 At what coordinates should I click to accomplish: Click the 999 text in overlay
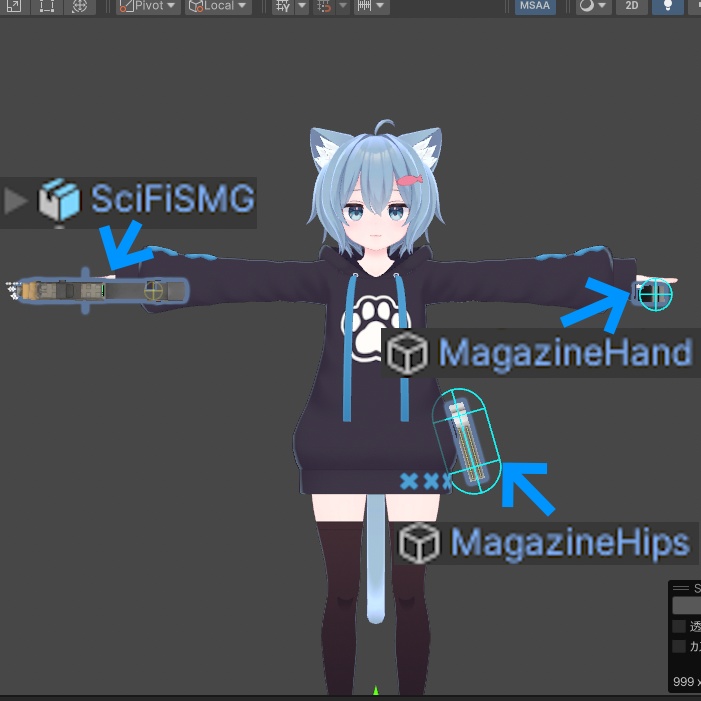683,681
